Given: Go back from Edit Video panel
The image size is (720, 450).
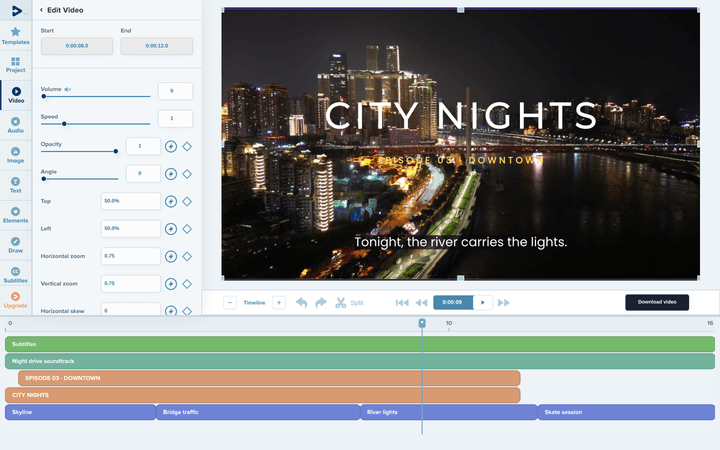Looking at the screenshot, I should [41, 10].
